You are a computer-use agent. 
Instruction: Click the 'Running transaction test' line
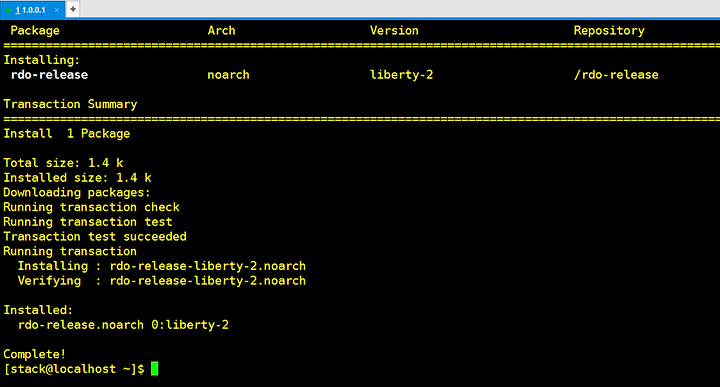coord(88,222)
